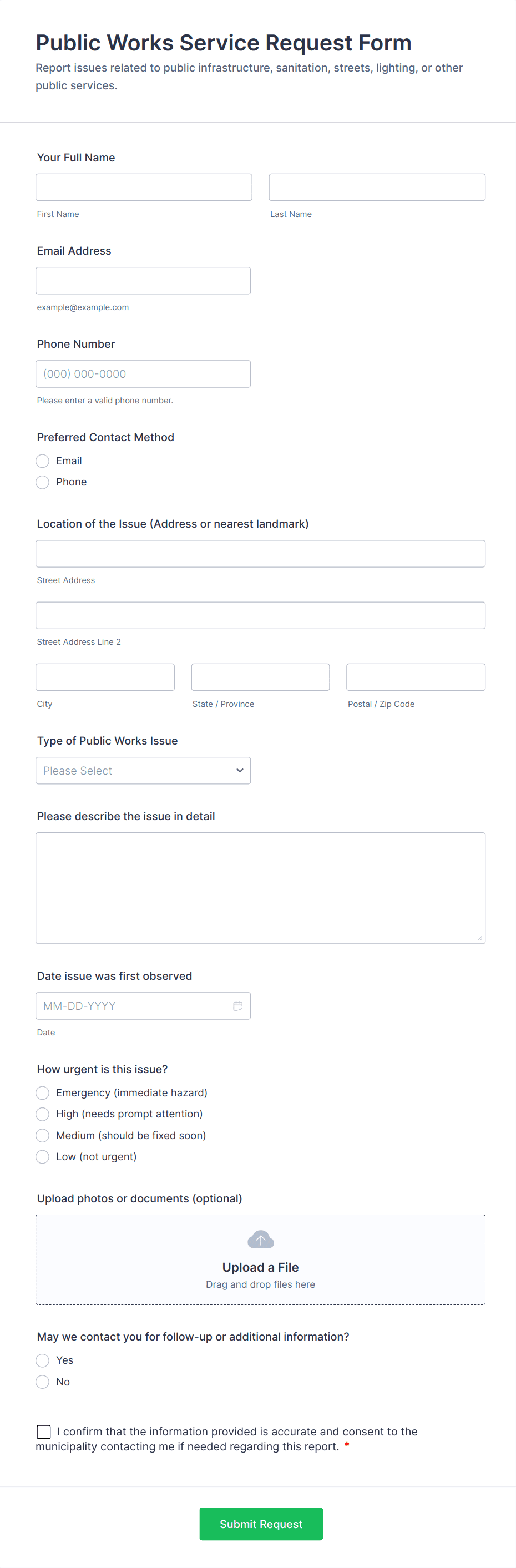516x1568 pixels.
Task: Click the issue description text area
Action: point(260,887)
